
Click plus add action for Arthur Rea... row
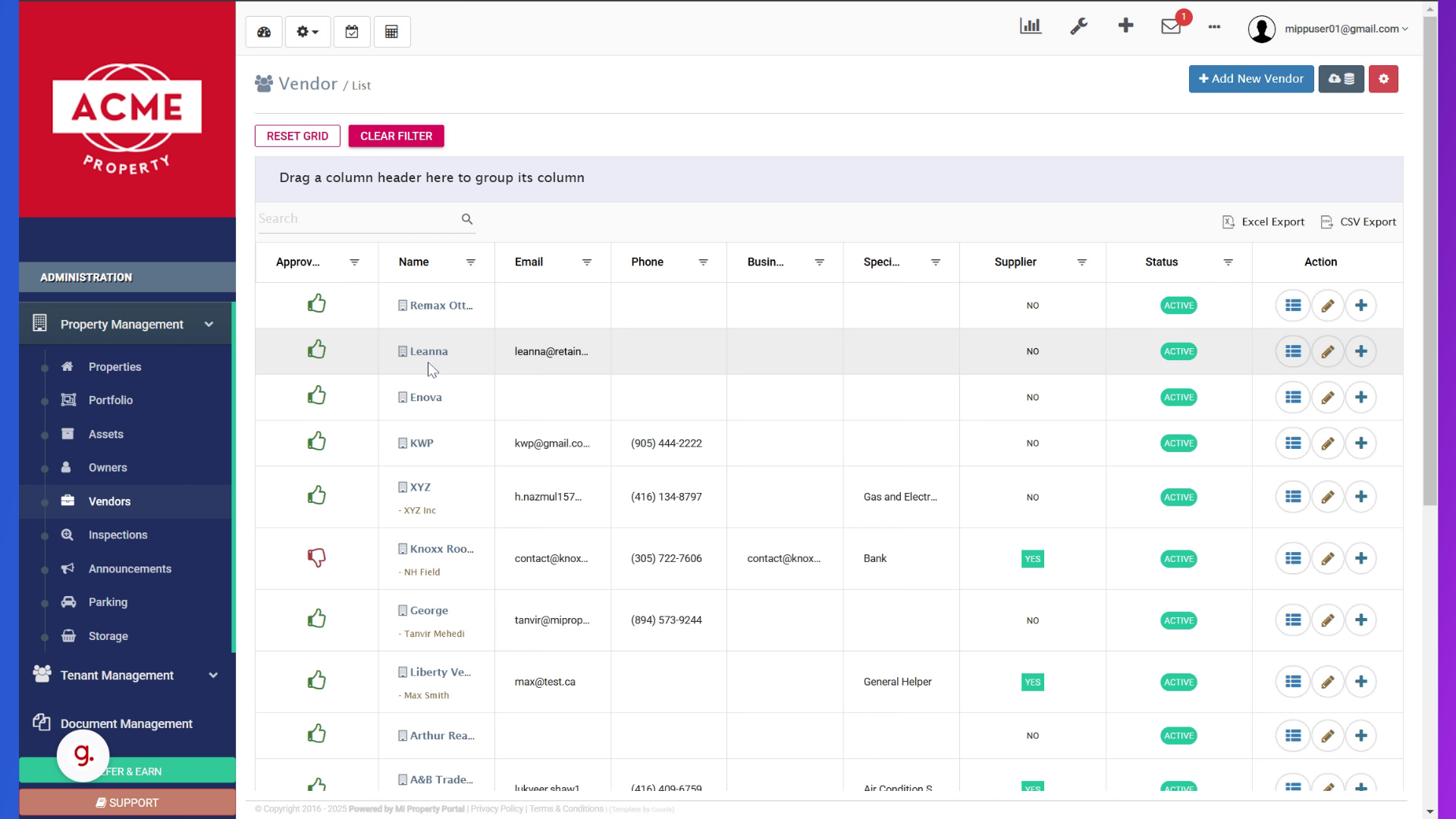(x=1361, y=736)
